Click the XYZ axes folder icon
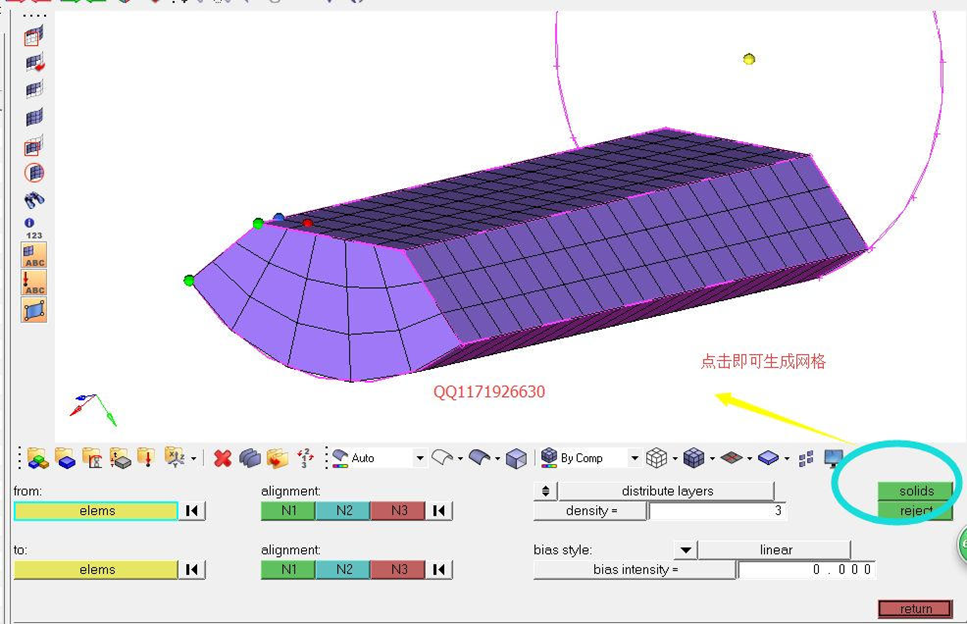This screenshot has width=967, height=624. pos(175,458)
